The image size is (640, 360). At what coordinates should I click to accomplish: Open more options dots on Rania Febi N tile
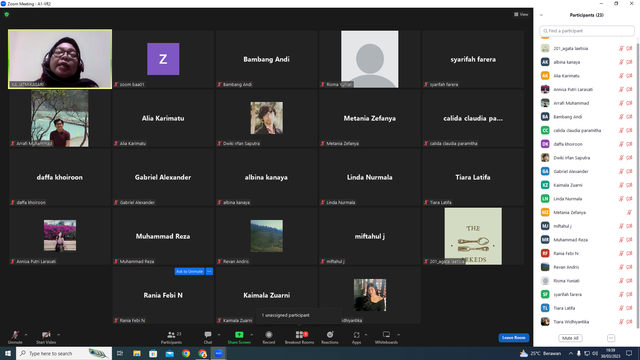[209, 271]
